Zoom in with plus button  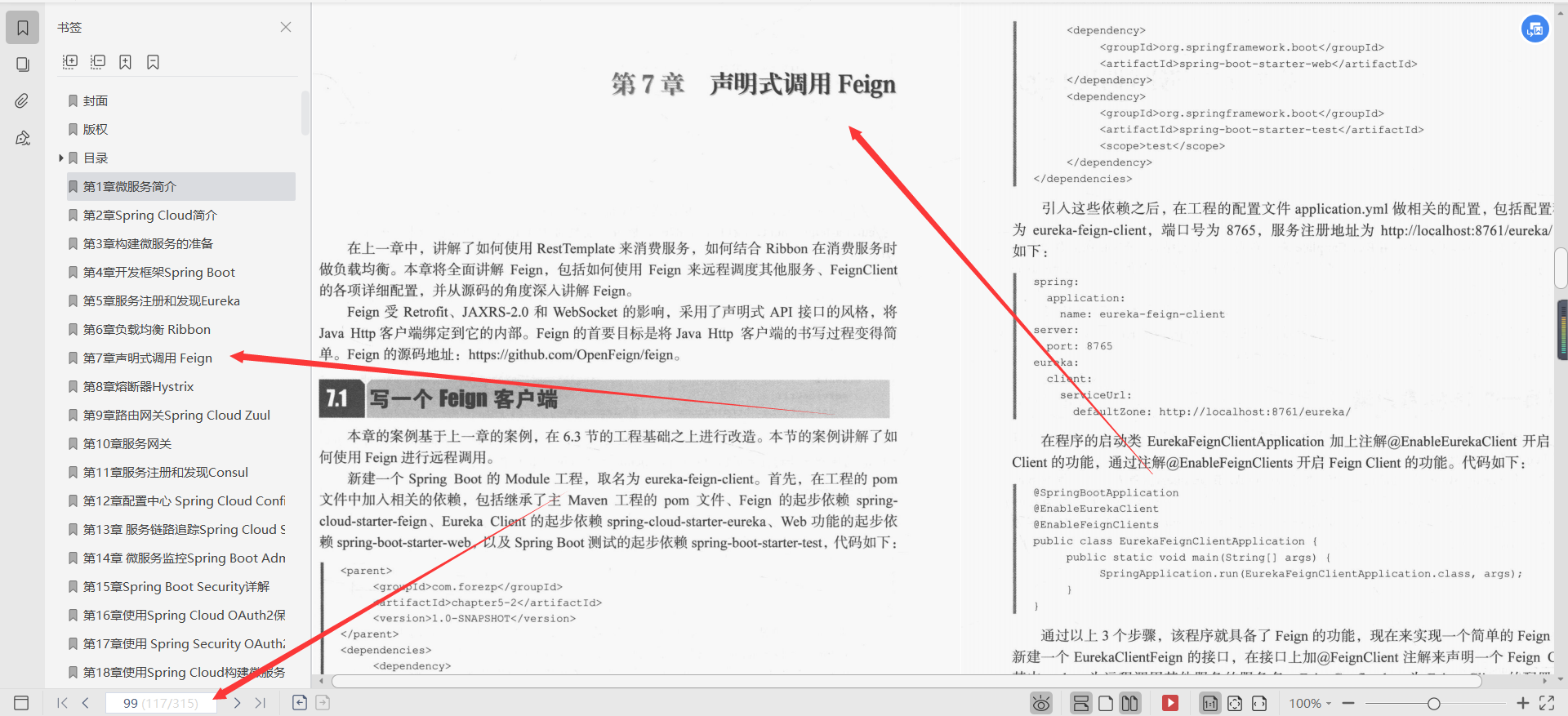tap(1522, 703)
